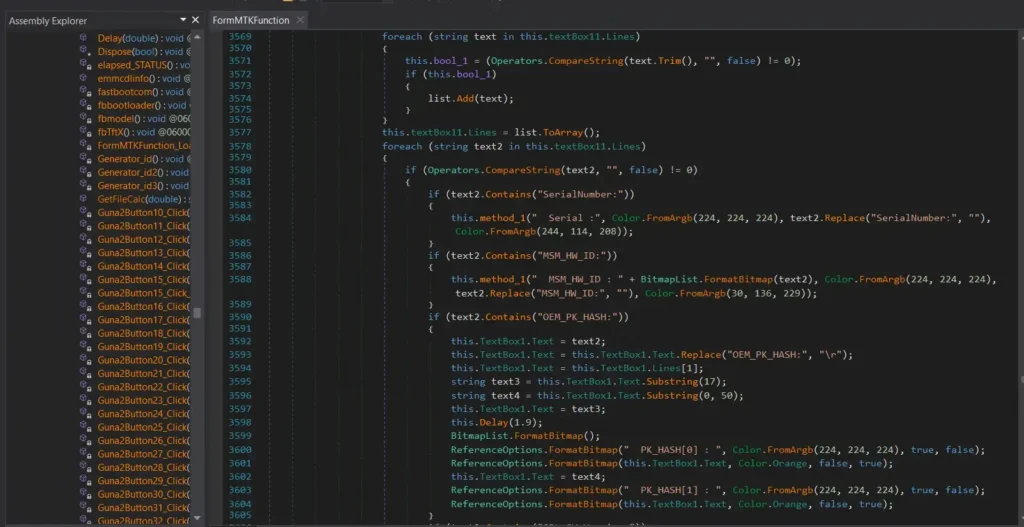
Task: Select Guna2Button30_Click in the tree
Action: pyautogui.click(x=143, y=494)
